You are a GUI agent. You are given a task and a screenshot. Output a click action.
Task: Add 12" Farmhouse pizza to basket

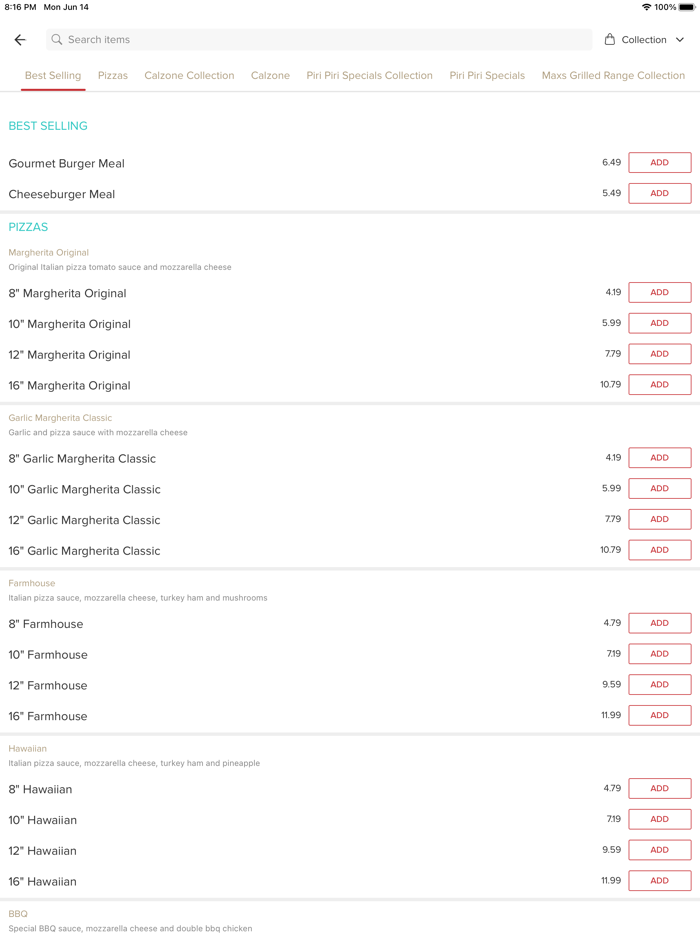(x=659, y=685)
